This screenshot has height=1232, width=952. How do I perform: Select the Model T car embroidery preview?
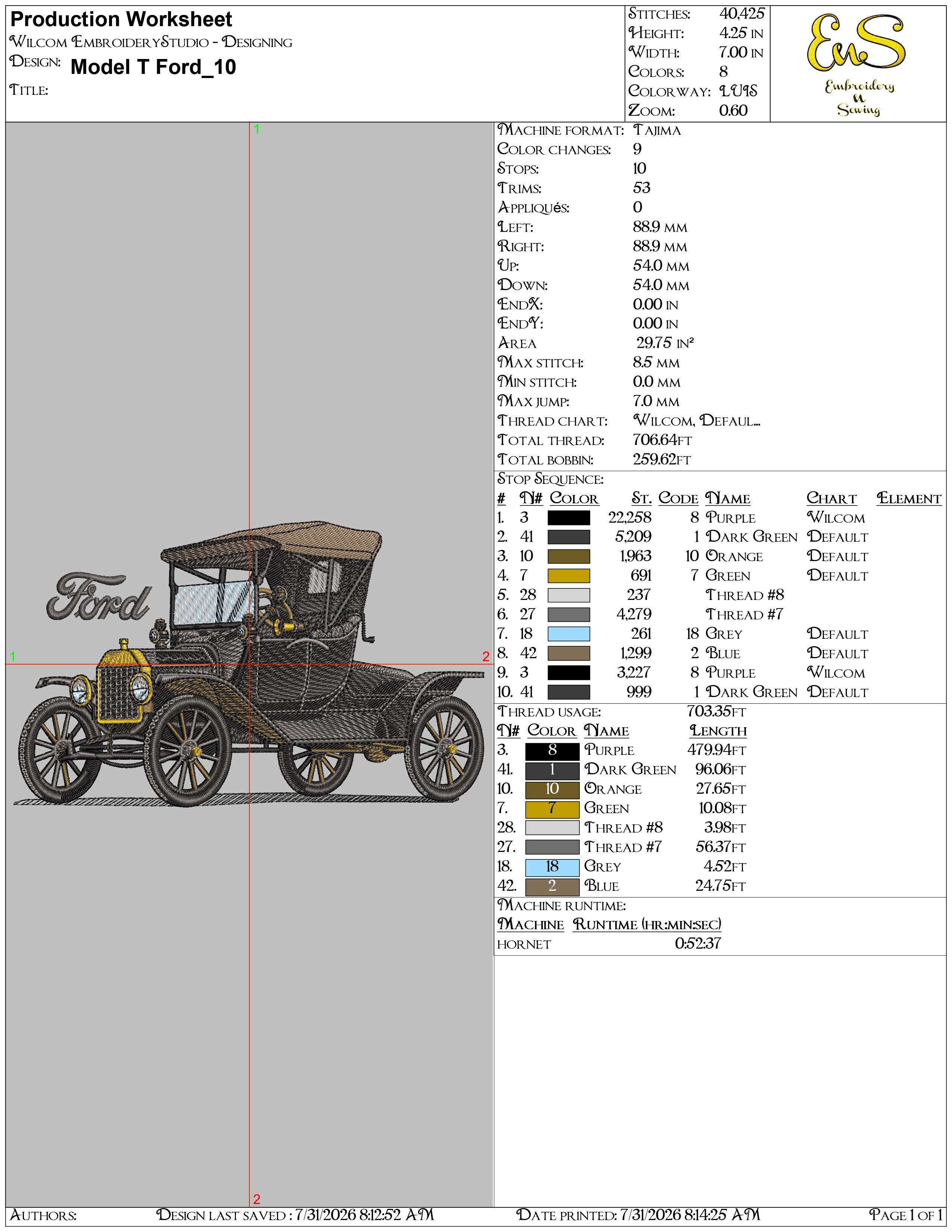tap(252, 663)
